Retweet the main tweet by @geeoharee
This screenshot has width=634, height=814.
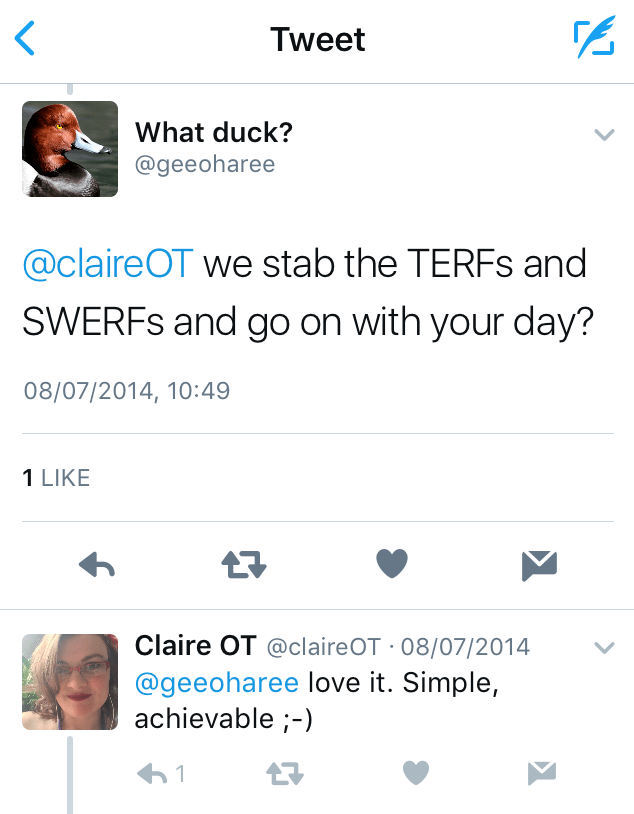pos(243,567)
